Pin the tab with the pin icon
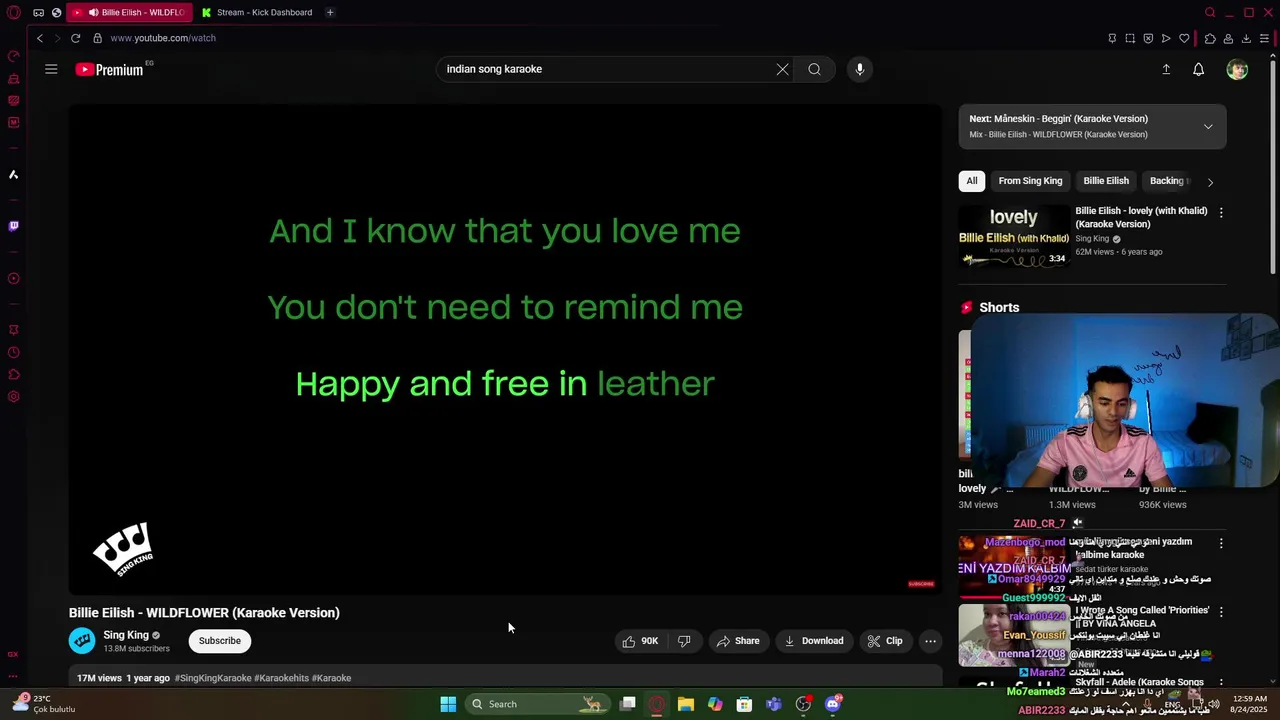The height and width of the screenshot is (720, 1280). tap(1112, 38)
